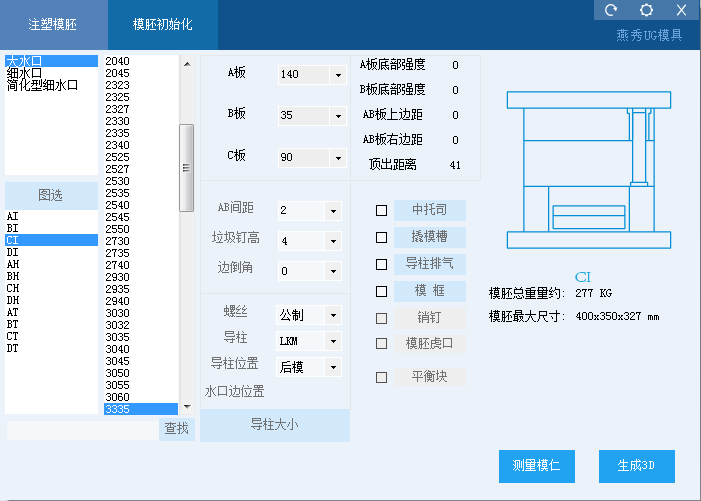701x501 pixels.
Task: Toggle the 平衡块 checkbox
Action: 381,377
